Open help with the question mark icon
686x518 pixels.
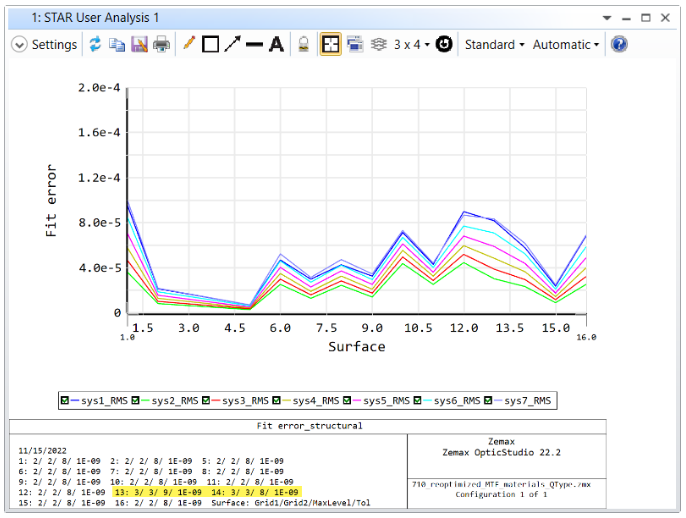[x=619, y=44]
